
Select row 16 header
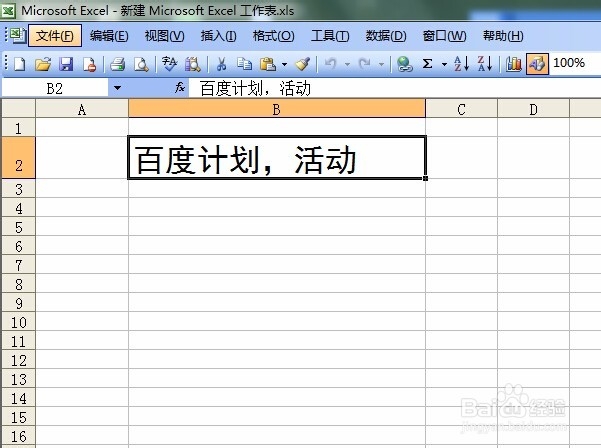pos(18,435)
